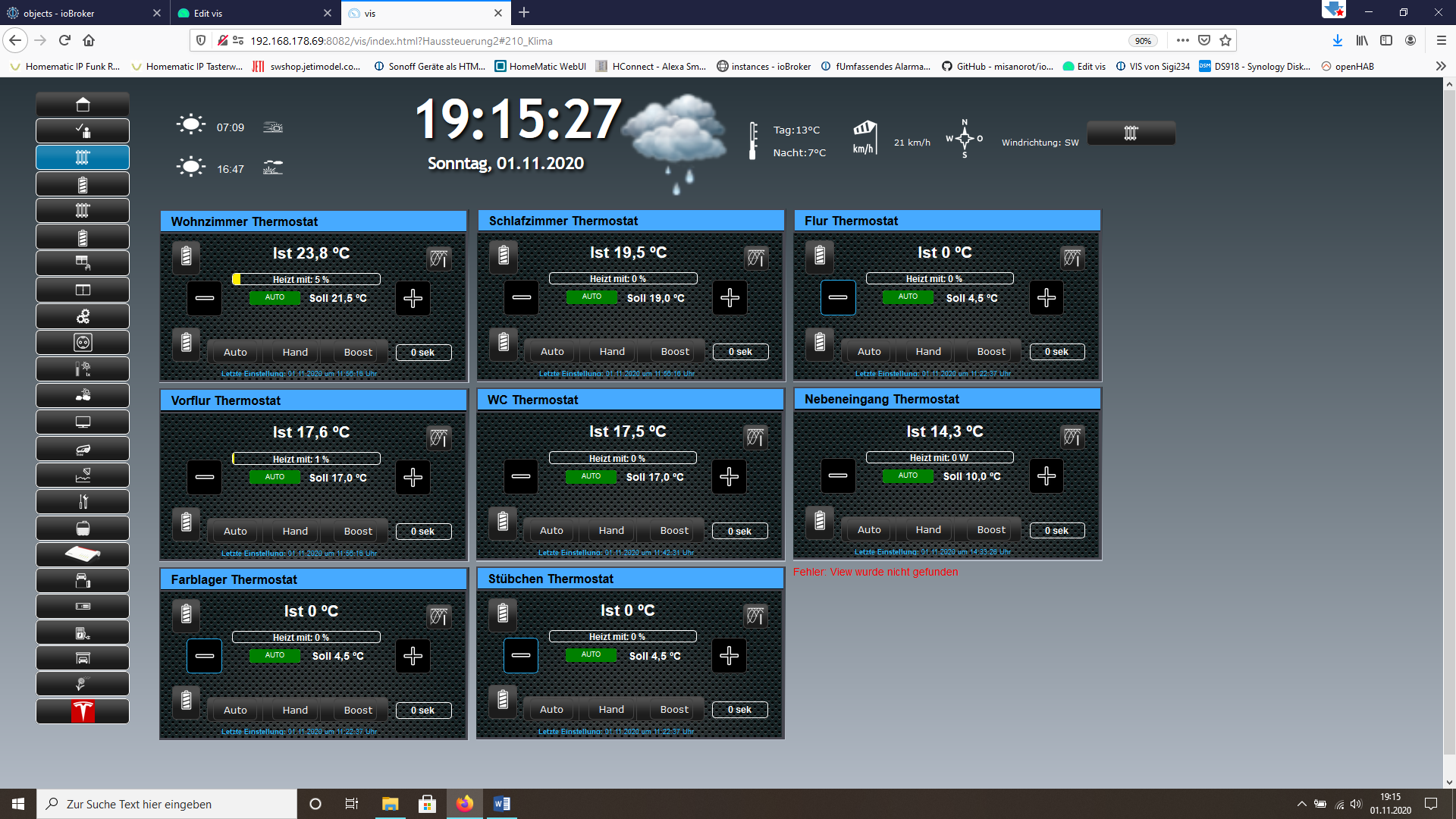Select the robot lawn mower sidebar icon
1456x819 pixels.
pos(83,449)
